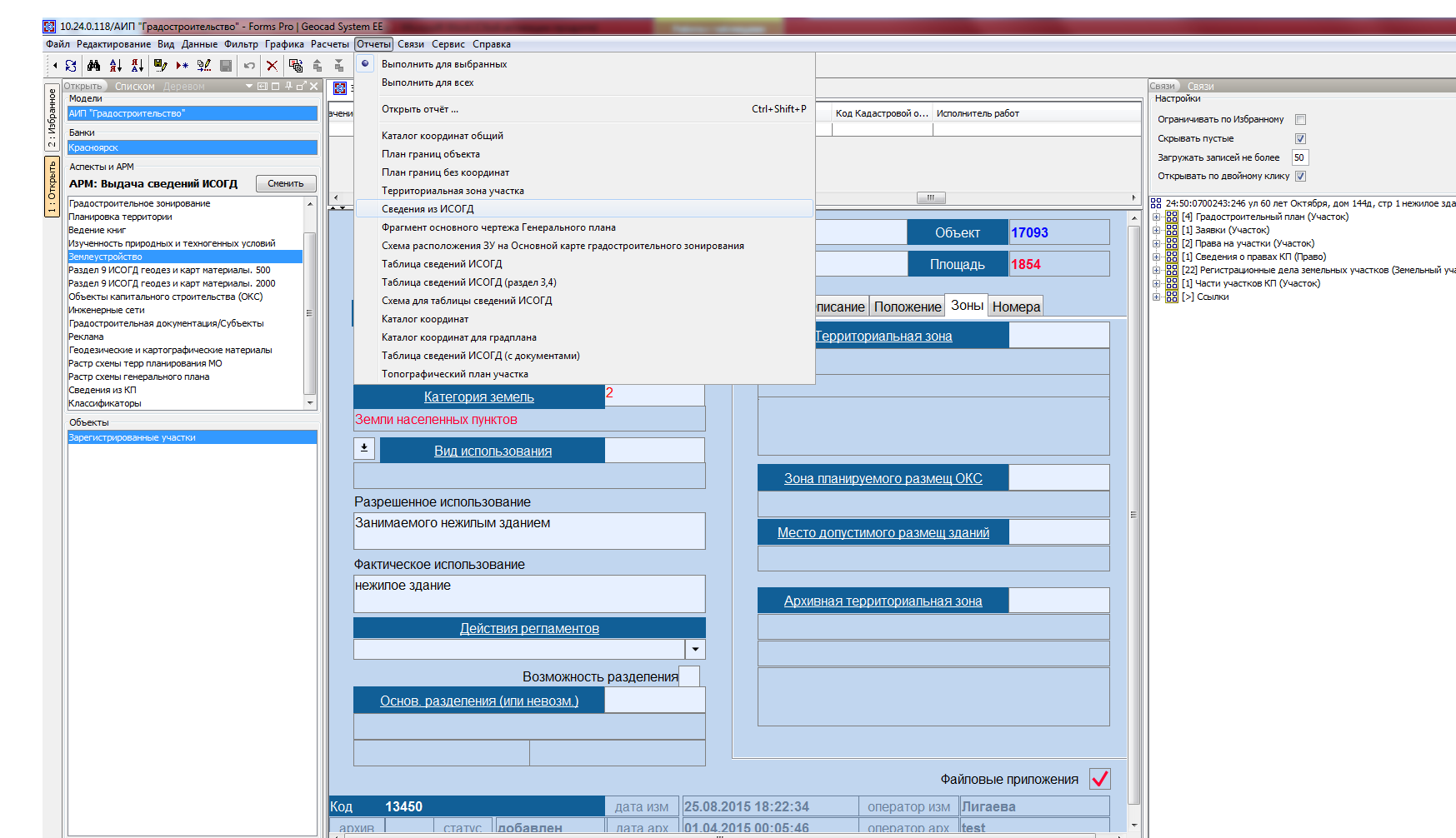Sort ascending with the А-Я icon
The height and width of the screenshot is (838, 1456).
pyautogui.click(x=116, y=65)
